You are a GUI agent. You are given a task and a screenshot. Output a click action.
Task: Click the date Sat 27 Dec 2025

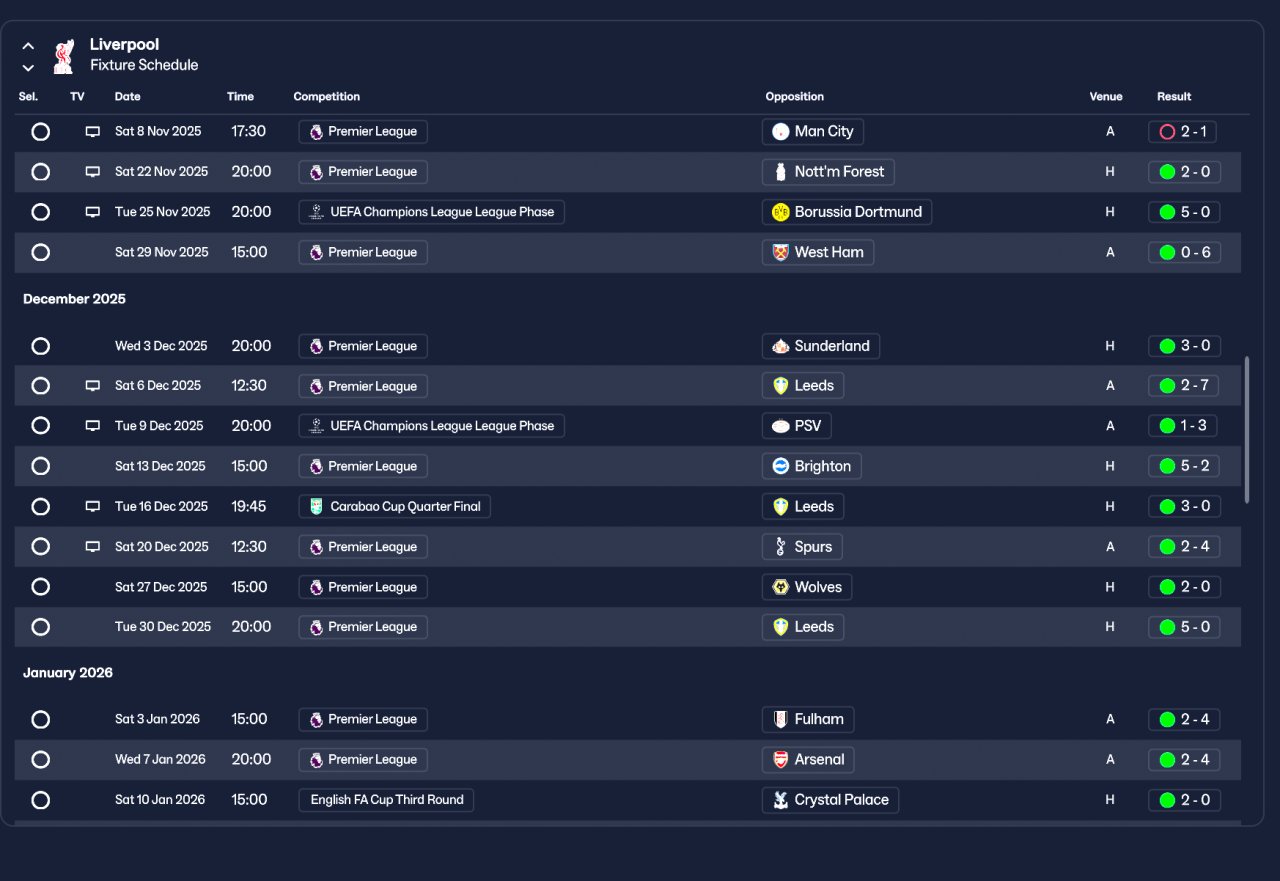(161, 587)
